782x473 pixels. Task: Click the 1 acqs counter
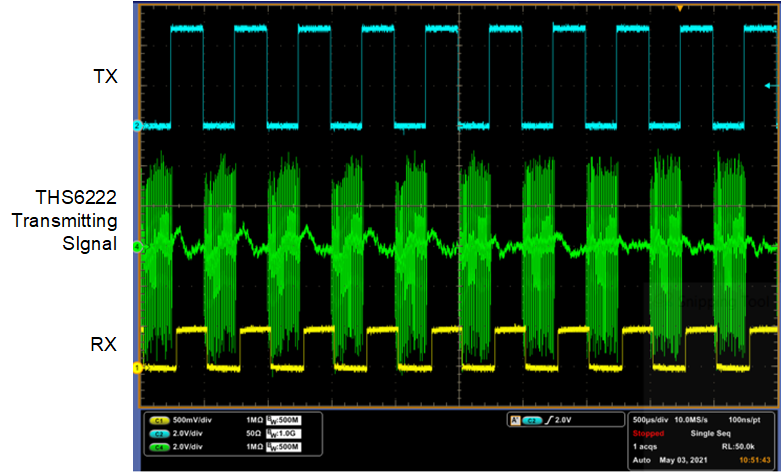click(x=645, y=447)
